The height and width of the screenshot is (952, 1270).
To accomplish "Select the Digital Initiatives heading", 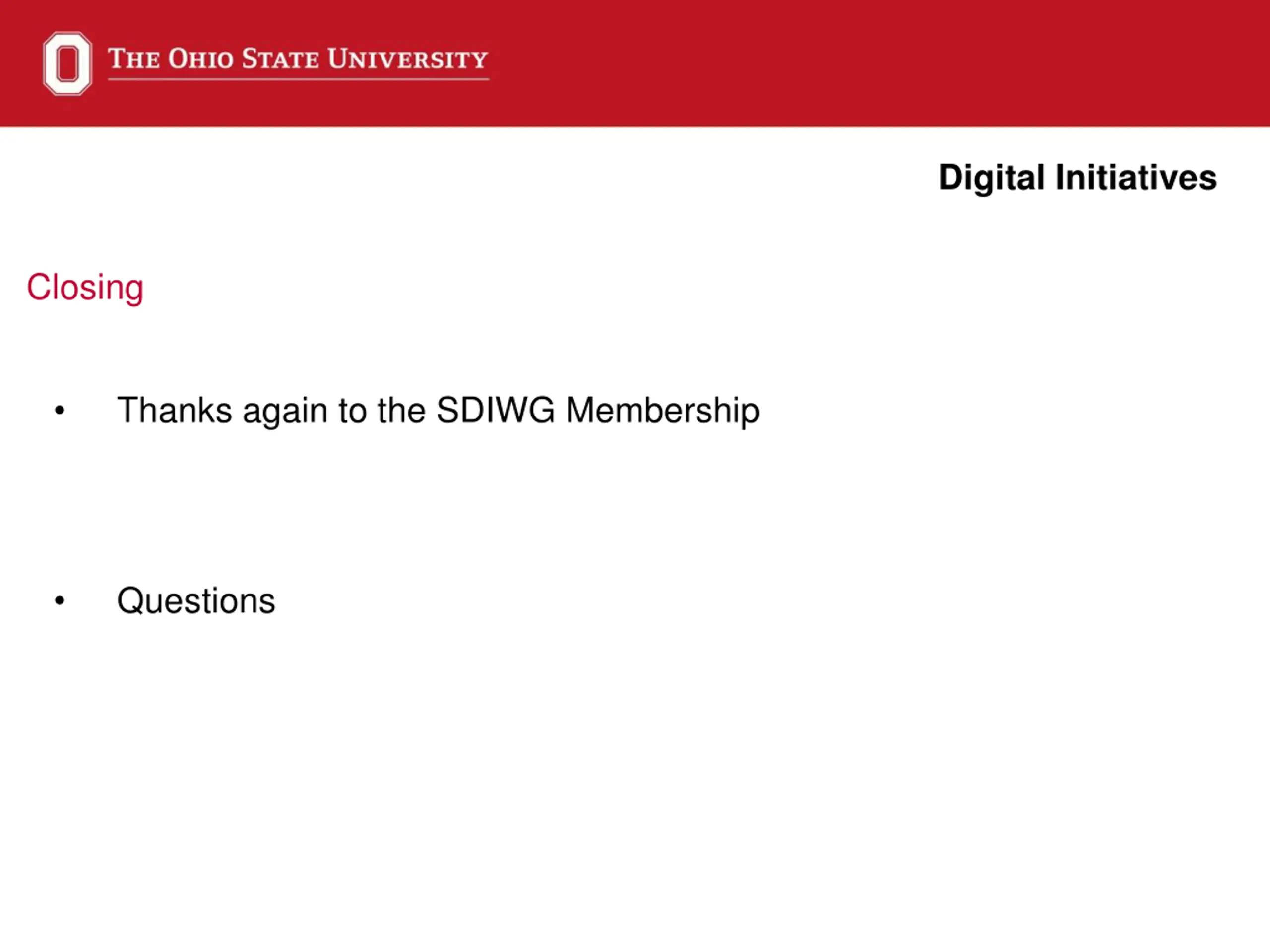I will (x=1078, y=178).
